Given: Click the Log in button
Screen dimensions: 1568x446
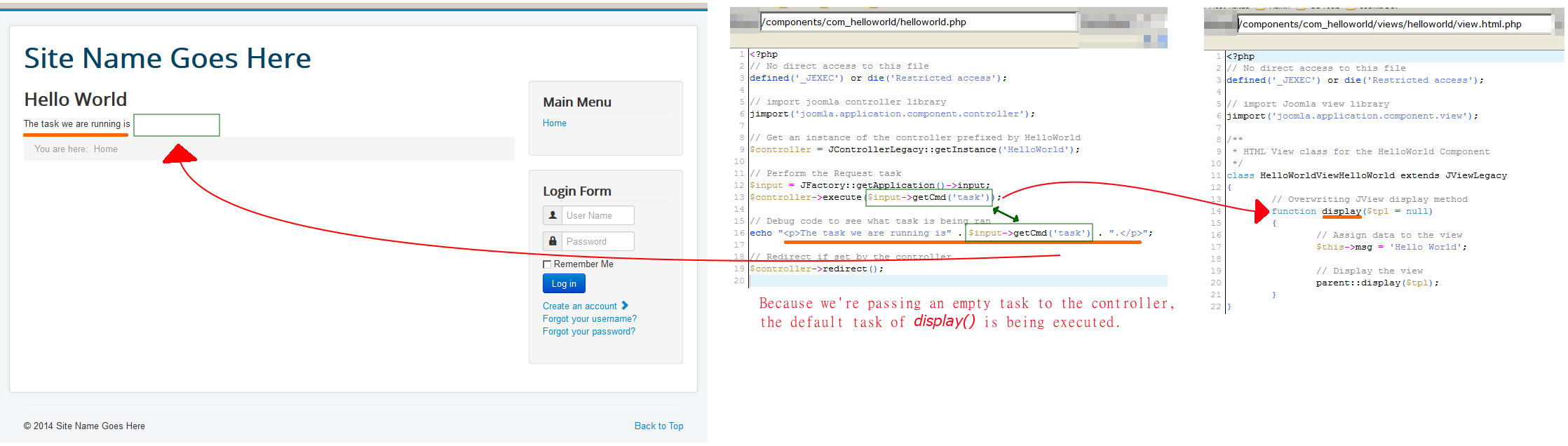Looking at the screenshot, I should pos(564,283).
